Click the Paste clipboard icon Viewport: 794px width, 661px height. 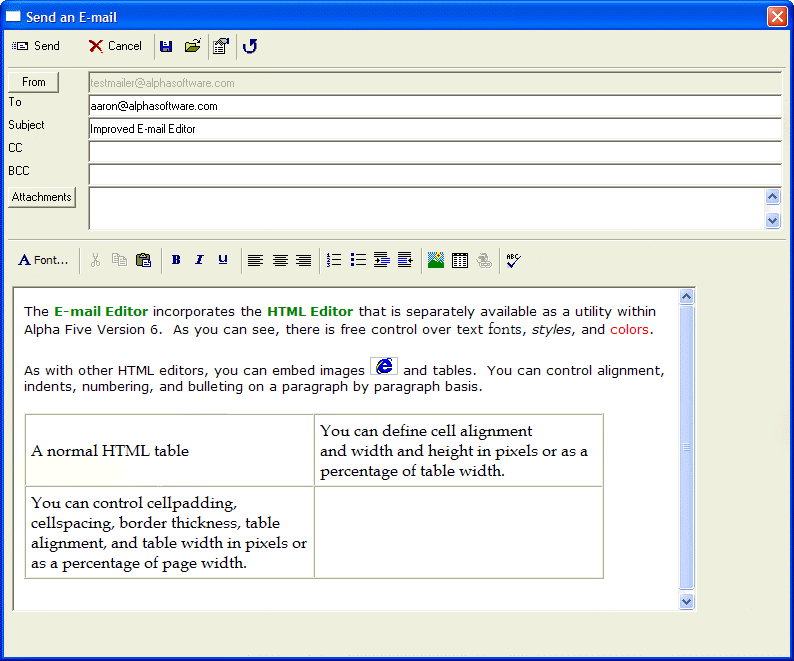click(144, 260)
